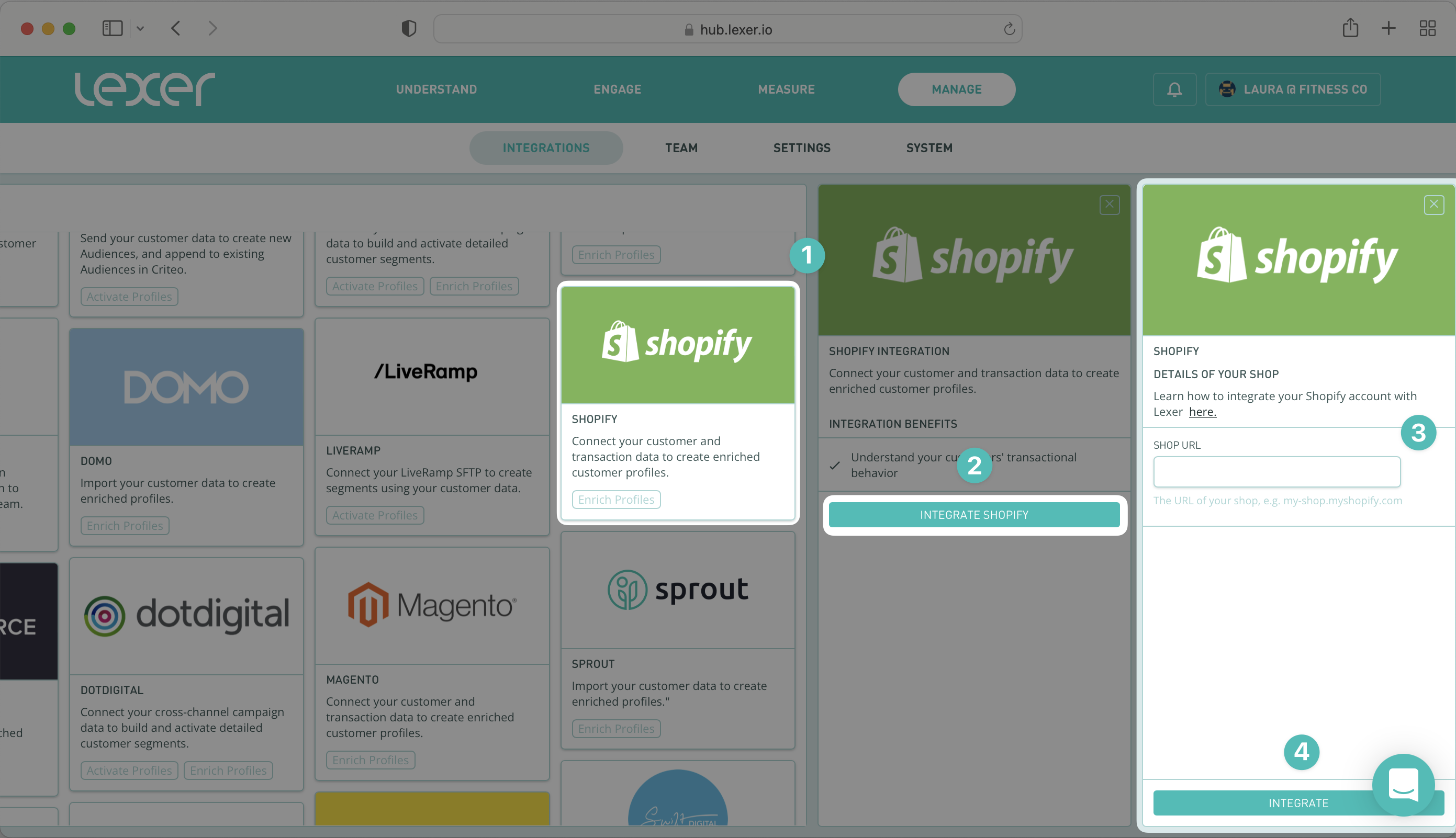Switch to the Integrations tab
The width and height of the screenshot is (1456, 838).
546,148
